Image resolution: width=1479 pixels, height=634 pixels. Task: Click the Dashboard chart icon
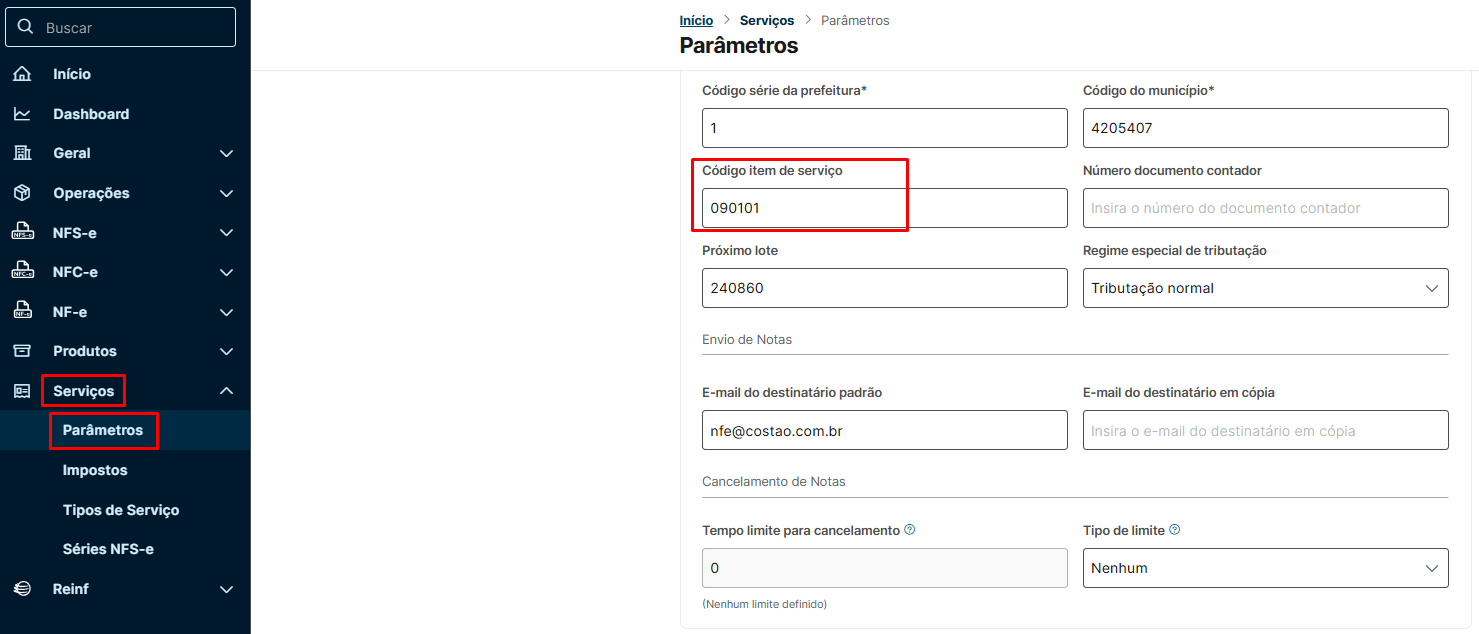coord(22,114)
